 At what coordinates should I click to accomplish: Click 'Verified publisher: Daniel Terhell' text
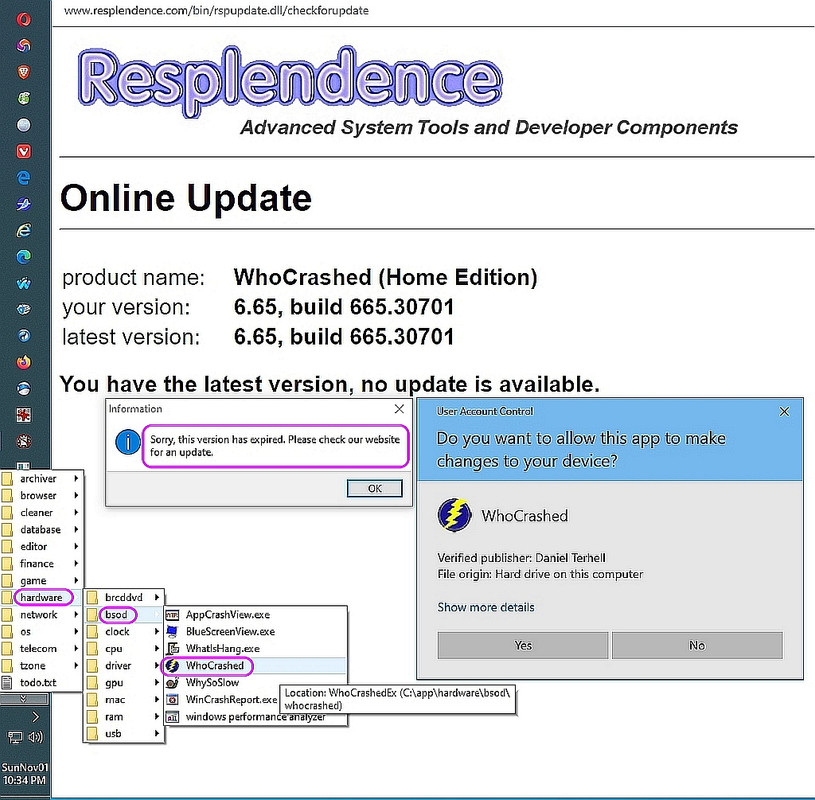click(x=521, y=558)
